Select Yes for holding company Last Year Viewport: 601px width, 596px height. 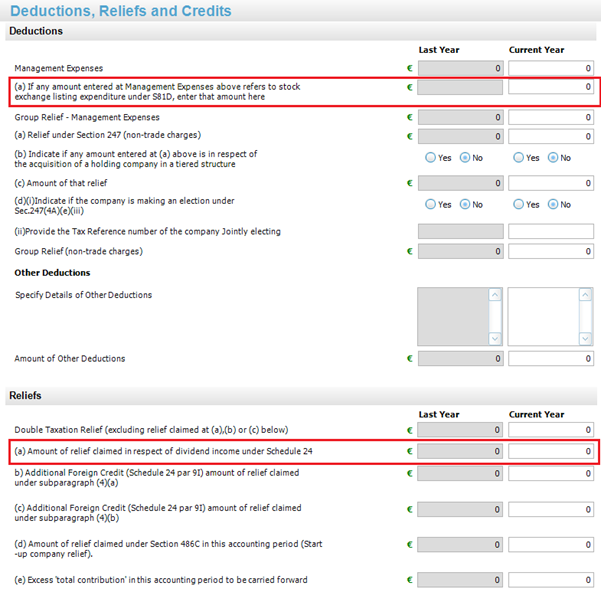(430, 158)
